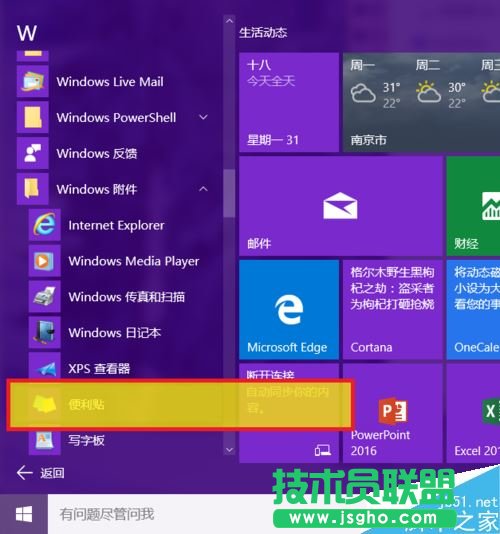Open XPS 查看器 icon
Screen dimensions: 500x534
coord(45,366)
